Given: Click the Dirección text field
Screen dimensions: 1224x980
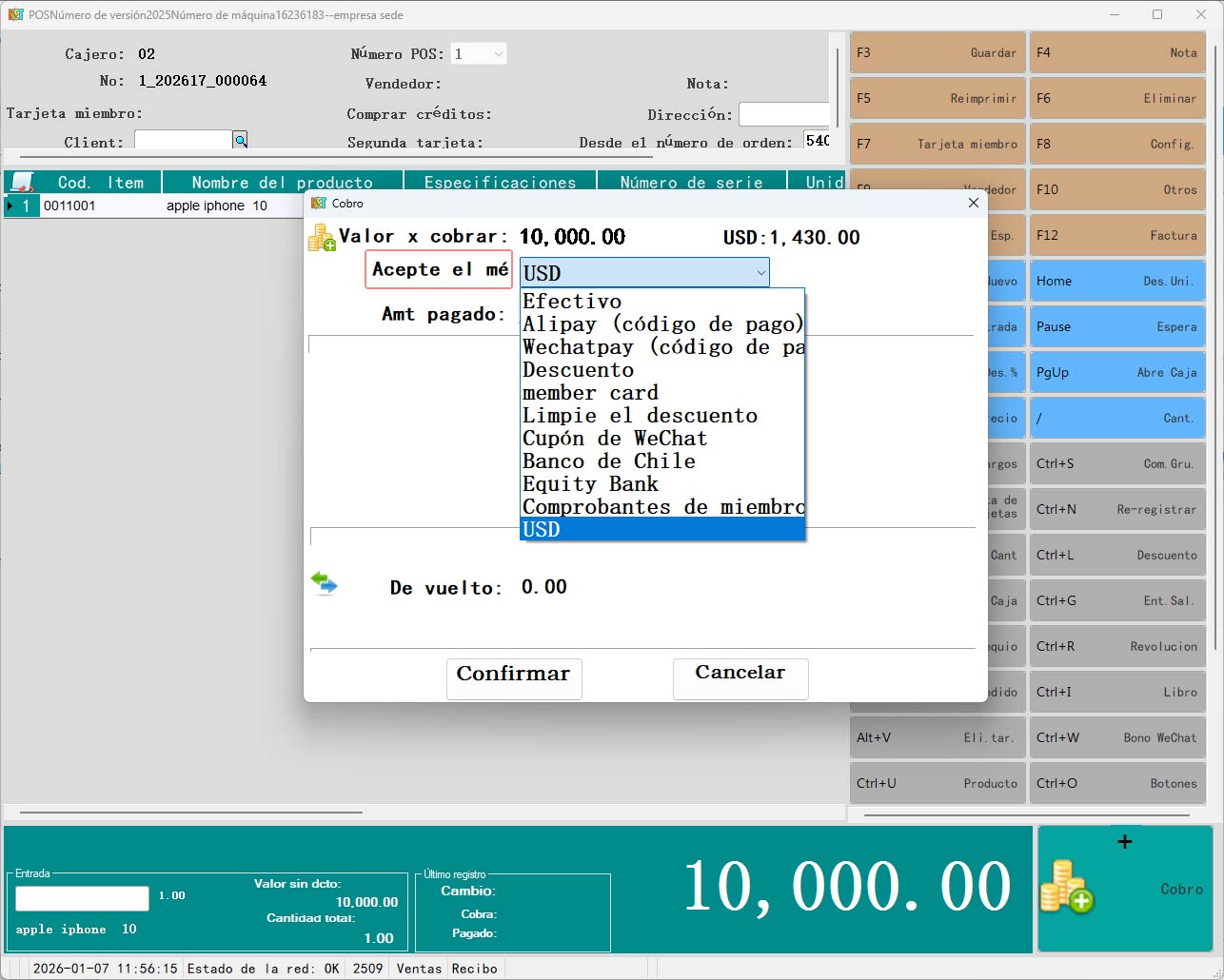Looking at the screenshot, I should pyautogui.click(x=783, y=114).
